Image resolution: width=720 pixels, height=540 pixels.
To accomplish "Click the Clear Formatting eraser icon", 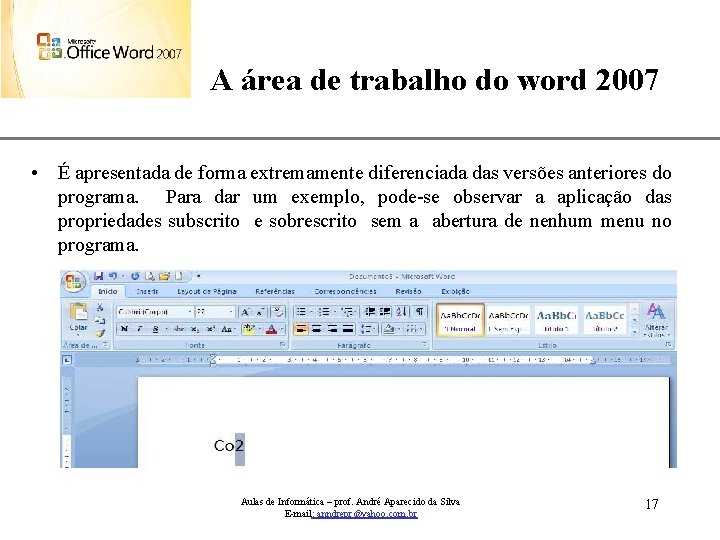I will tap(278, 312).
